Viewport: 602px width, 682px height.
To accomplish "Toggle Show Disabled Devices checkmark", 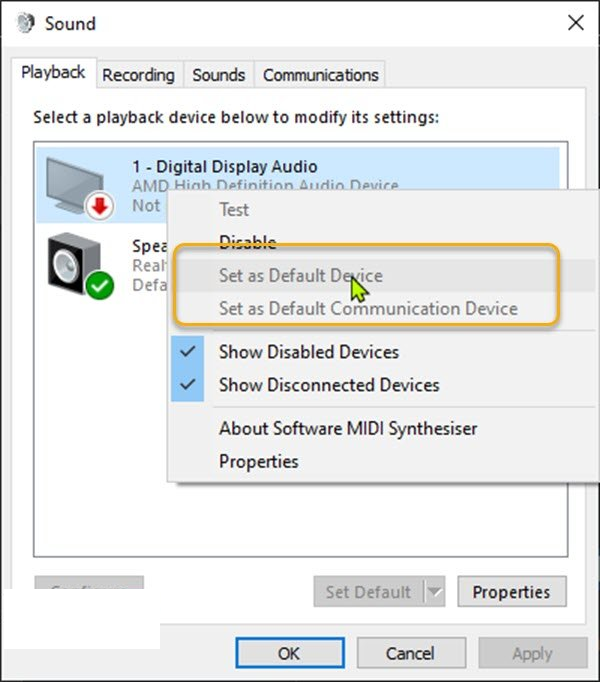I will click(x=187, y=351).
